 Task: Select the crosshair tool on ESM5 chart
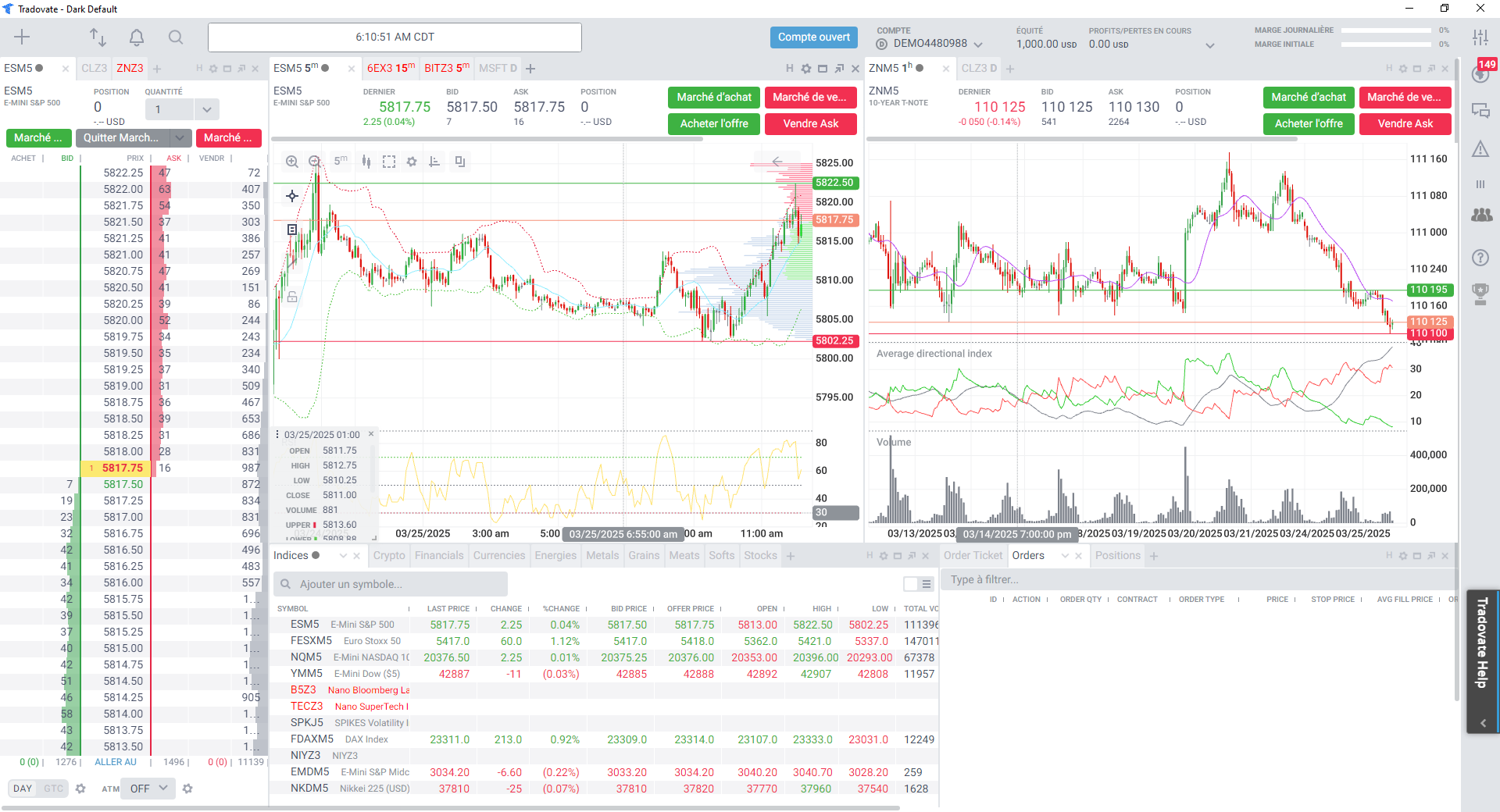click(x=292, y=196)
